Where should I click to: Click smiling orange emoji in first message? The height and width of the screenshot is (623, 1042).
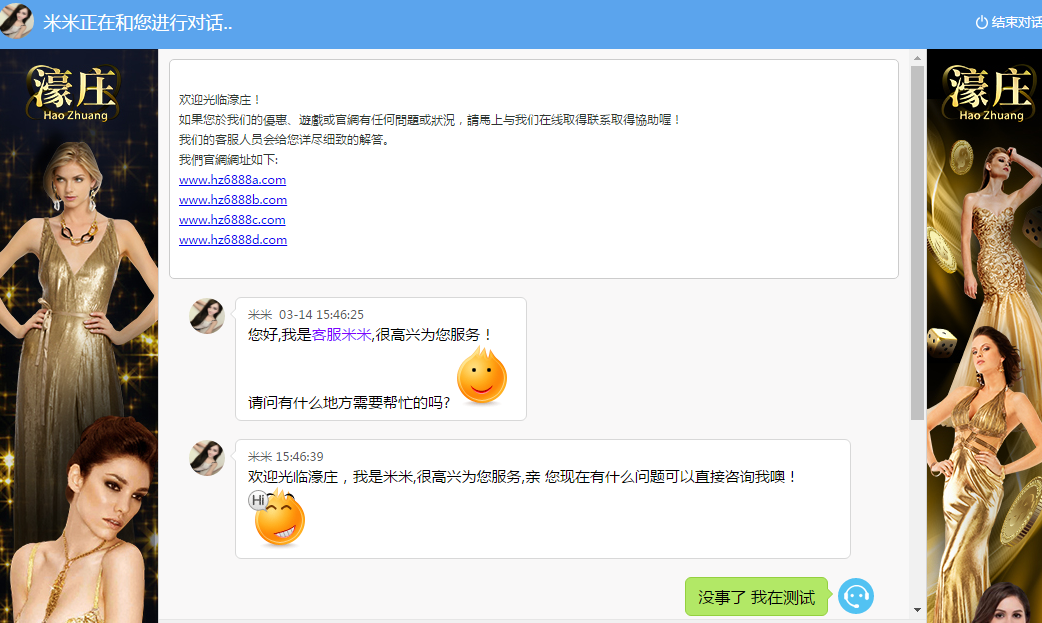coord(482,376)
